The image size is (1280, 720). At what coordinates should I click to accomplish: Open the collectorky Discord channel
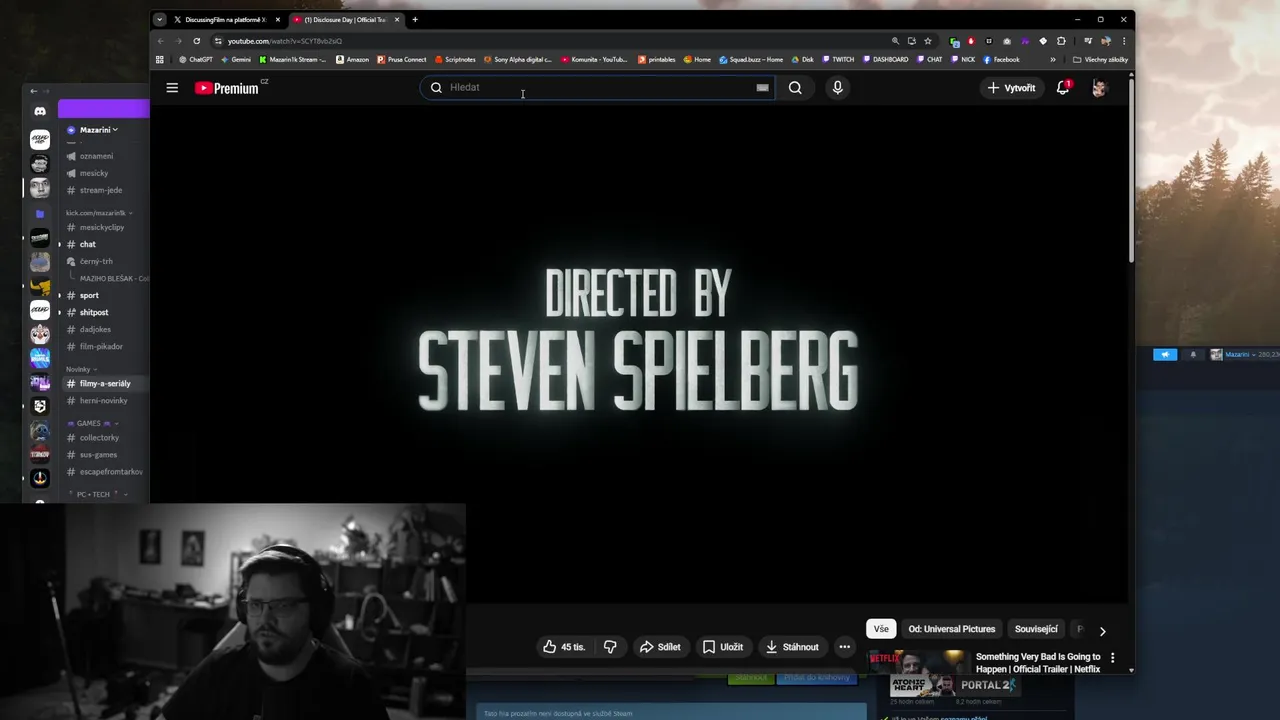99,438
